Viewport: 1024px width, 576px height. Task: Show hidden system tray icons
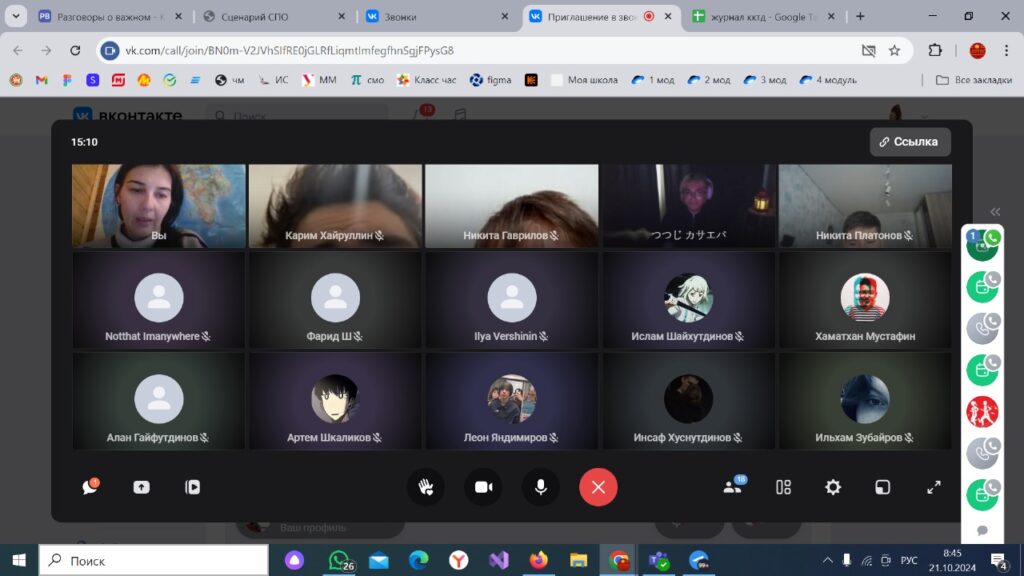coord(827,560)
